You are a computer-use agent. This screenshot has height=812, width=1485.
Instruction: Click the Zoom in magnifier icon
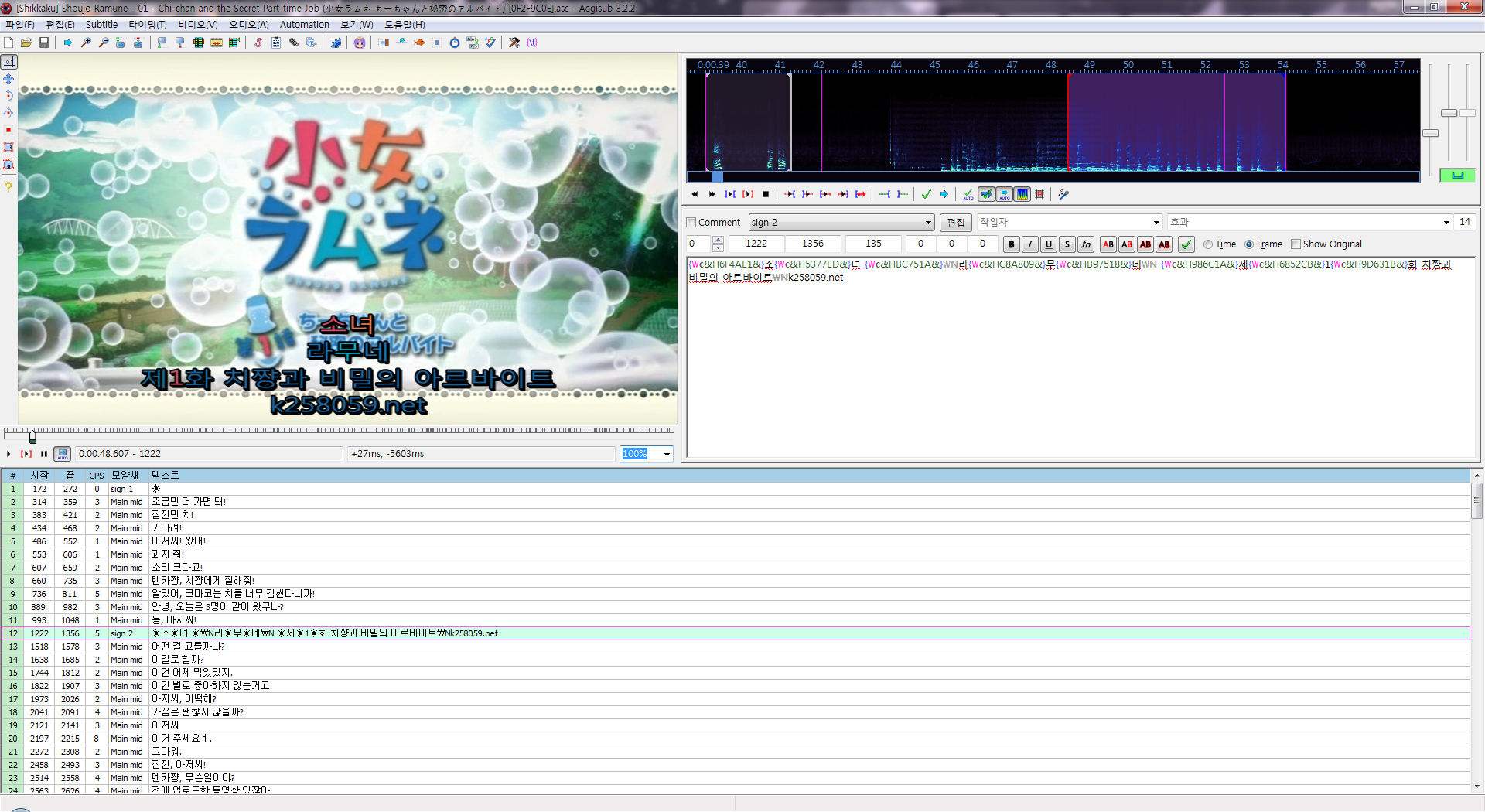tap(86, 43)
